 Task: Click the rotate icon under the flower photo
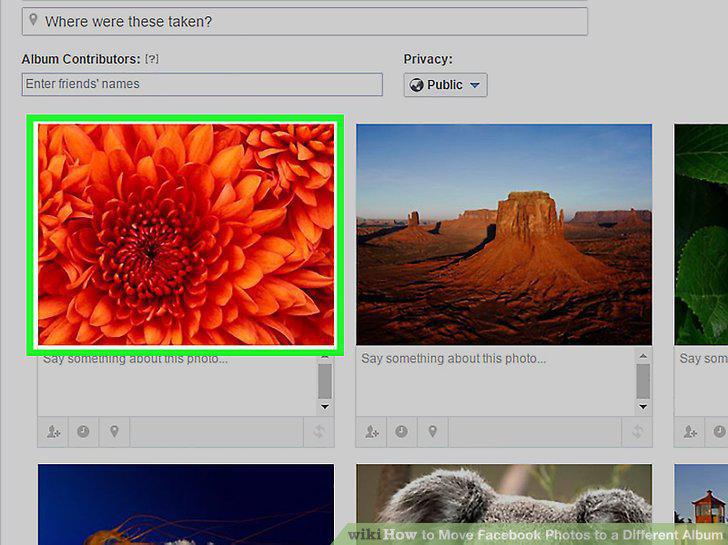pos(318,432)
